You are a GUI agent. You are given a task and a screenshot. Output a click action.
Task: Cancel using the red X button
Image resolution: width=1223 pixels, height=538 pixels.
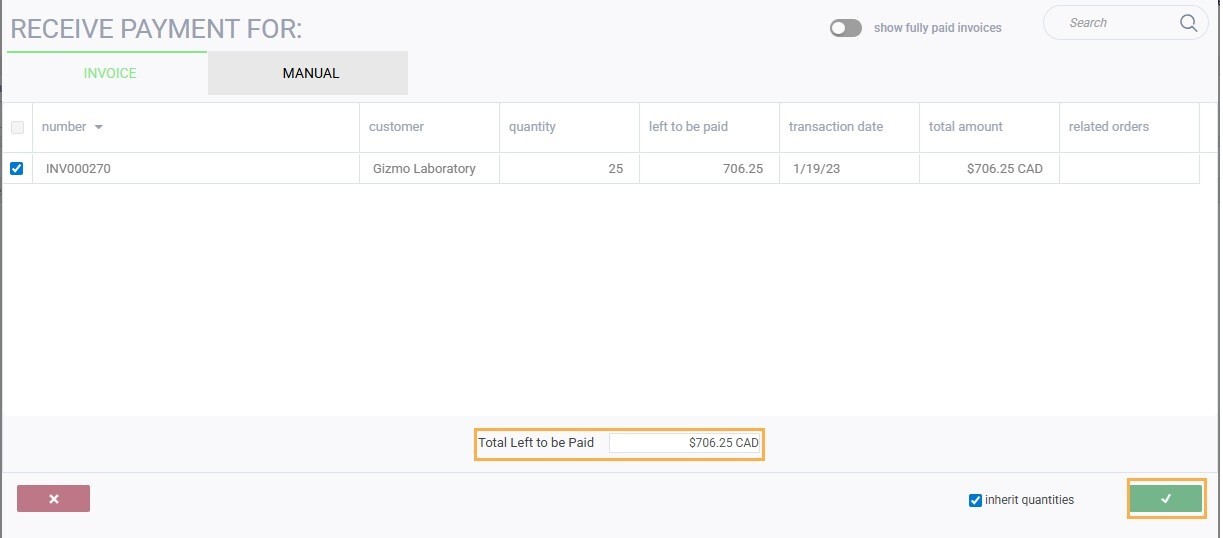(54, 499)
